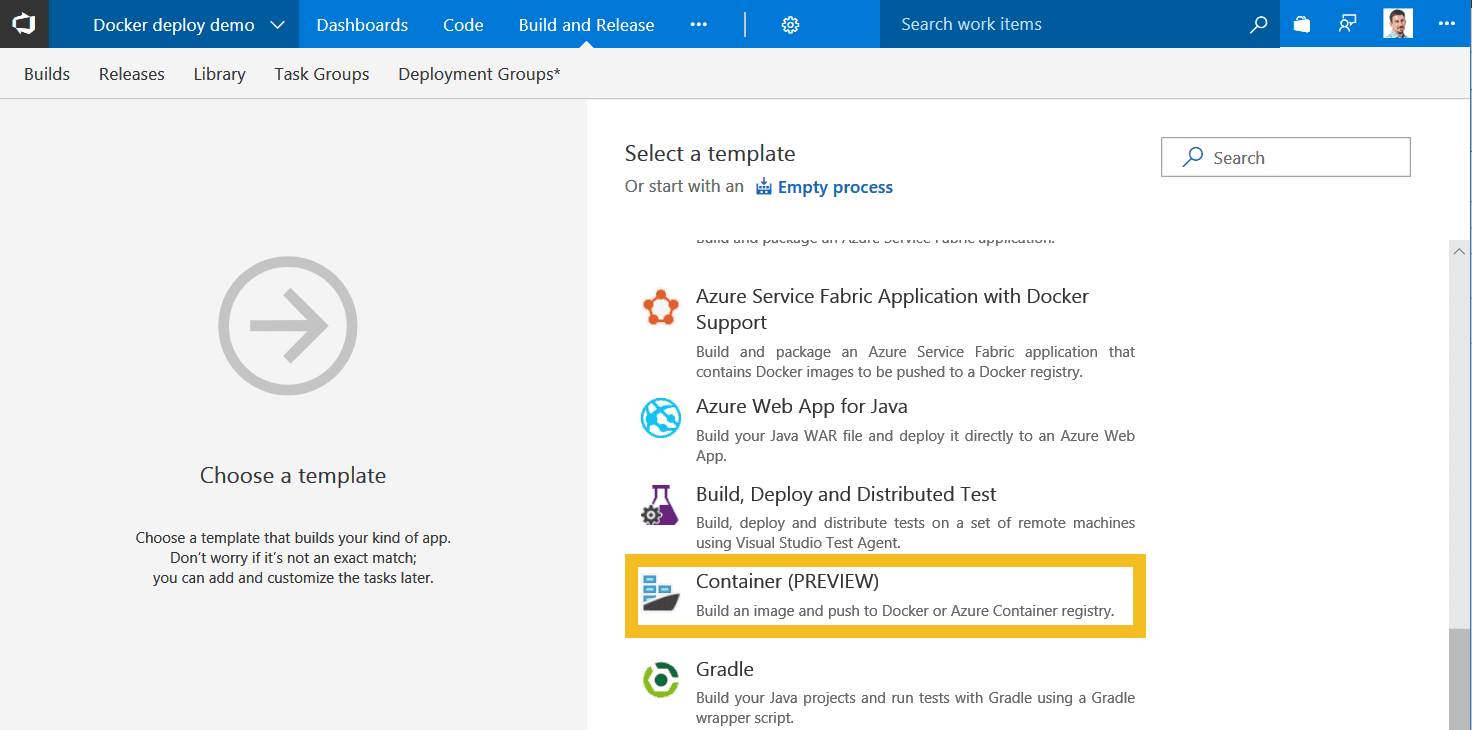Open the marketplace shopping bag icon

1301,24
